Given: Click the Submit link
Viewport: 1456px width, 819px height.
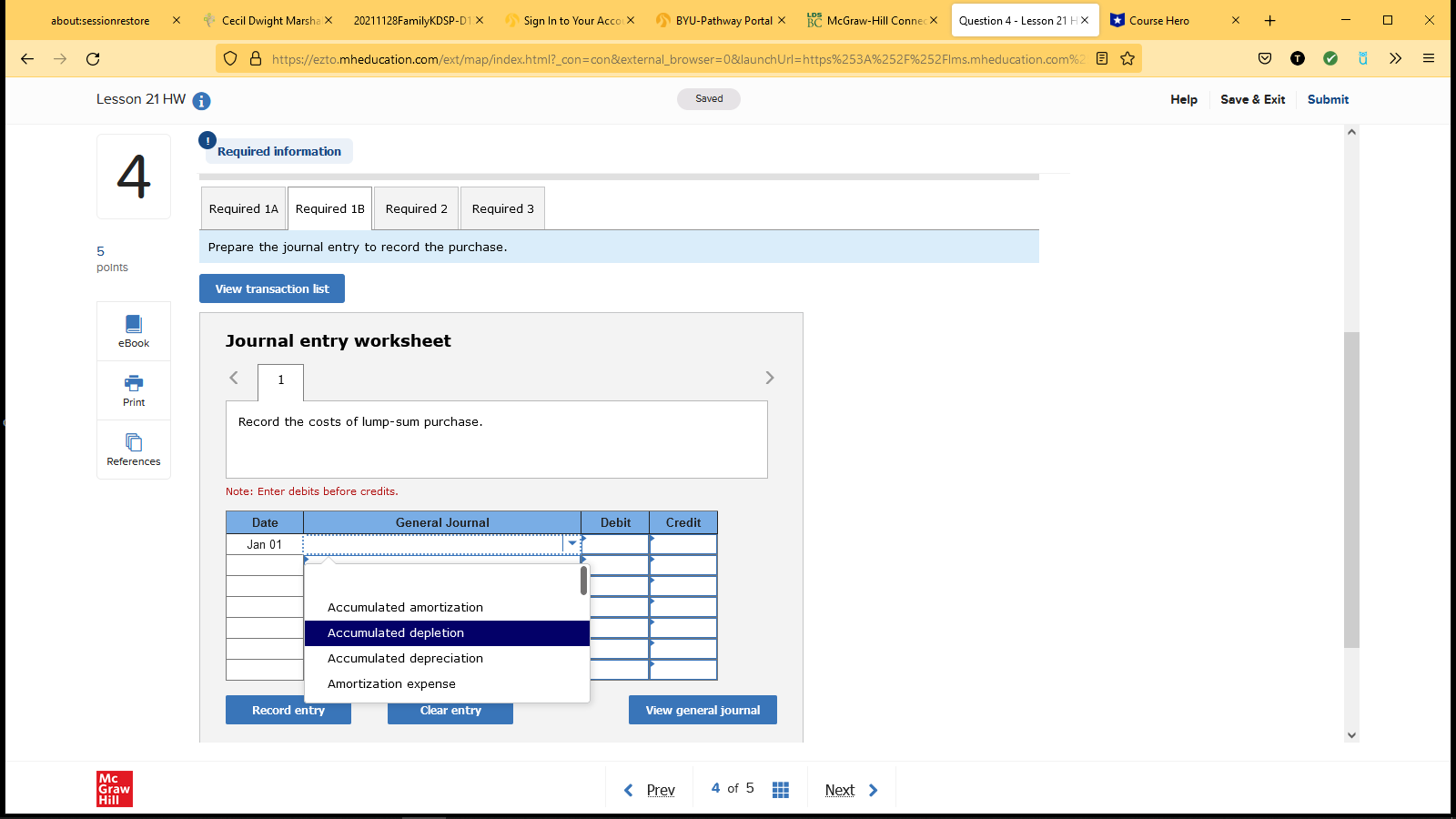Looking at the screenshot, I should coord(1328,100).
